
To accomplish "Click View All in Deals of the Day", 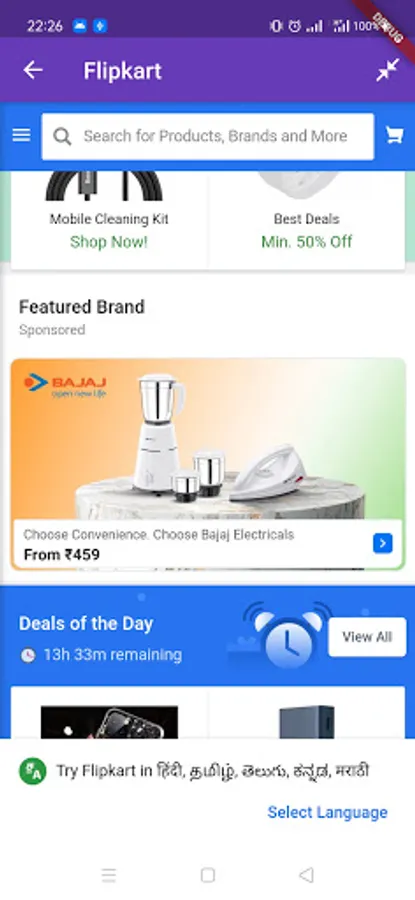I will (367, 637).
